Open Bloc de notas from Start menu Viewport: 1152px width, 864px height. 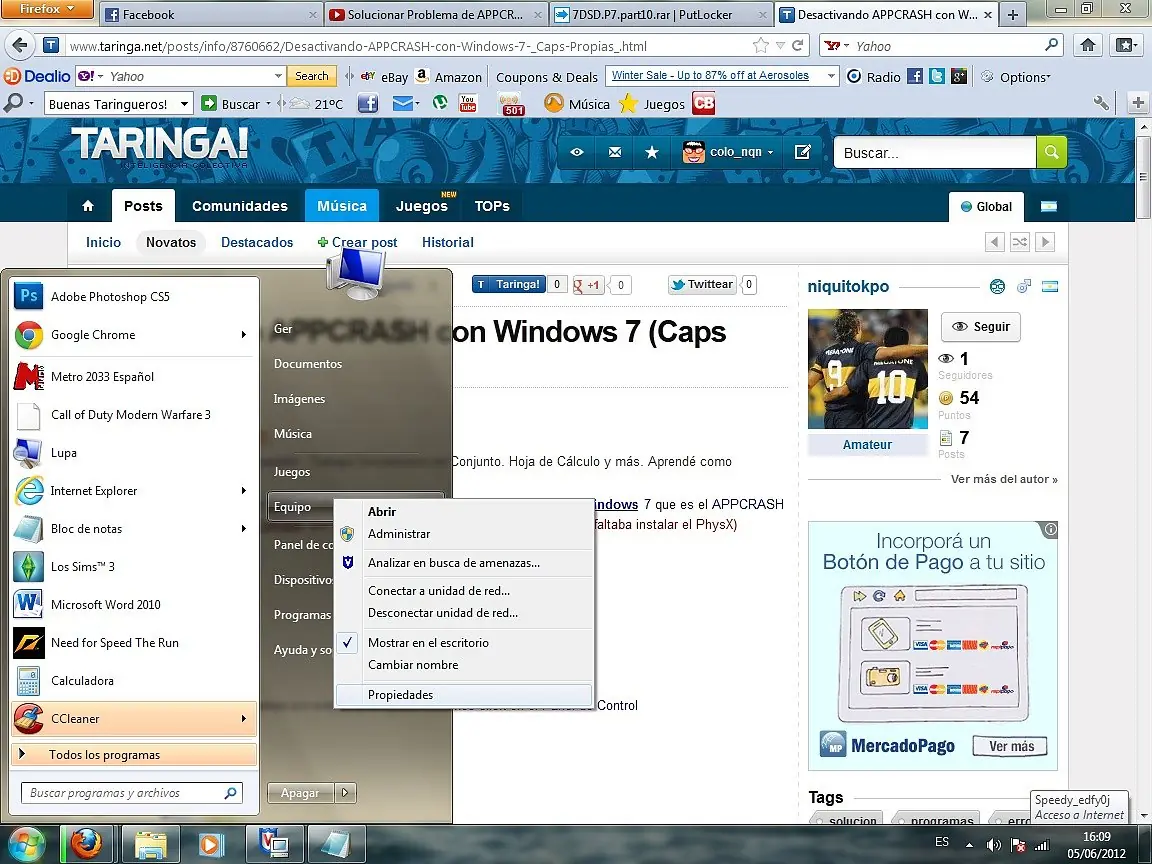pos(86,529)
